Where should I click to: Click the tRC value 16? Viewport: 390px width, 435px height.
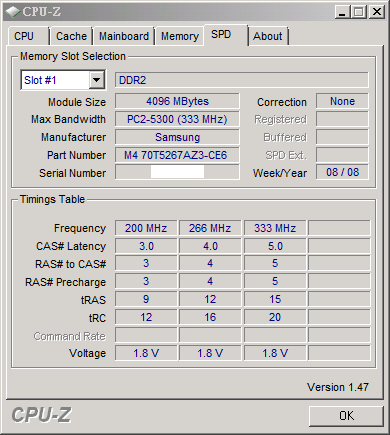click(x=210, y=317)
